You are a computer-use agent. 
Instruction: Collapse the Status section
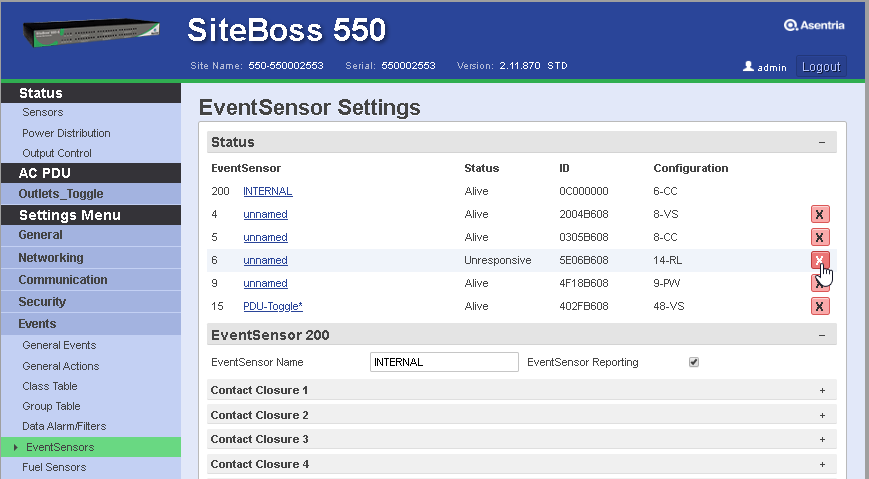822,142
